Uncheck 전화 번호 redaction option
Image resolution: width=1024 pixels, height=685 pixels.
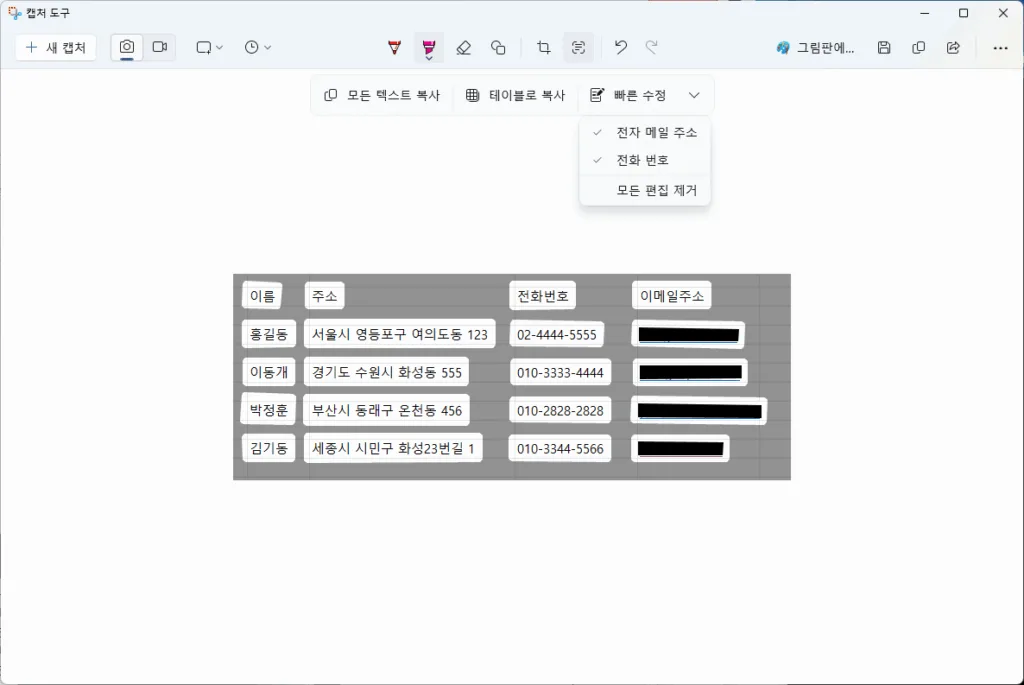tap(645, 160)
